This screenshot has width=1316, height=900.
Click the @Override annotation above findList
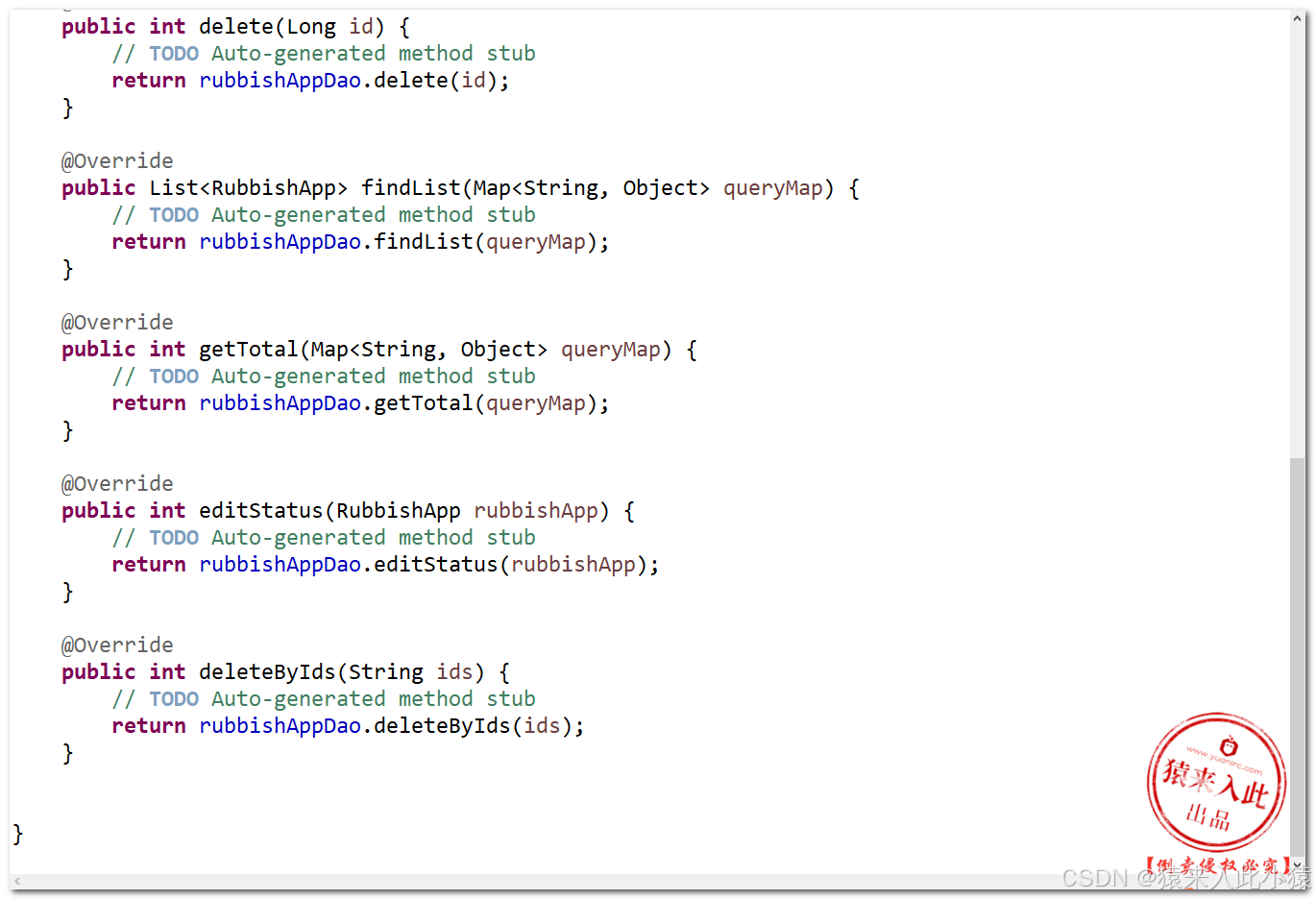(x=117, y=161)
